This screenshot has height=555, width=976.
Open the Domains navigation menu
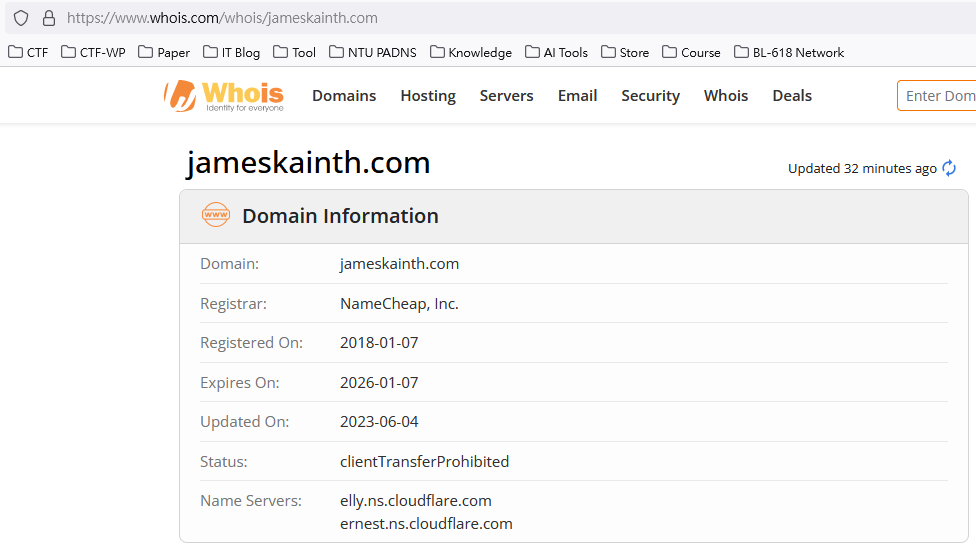point(344,96)
